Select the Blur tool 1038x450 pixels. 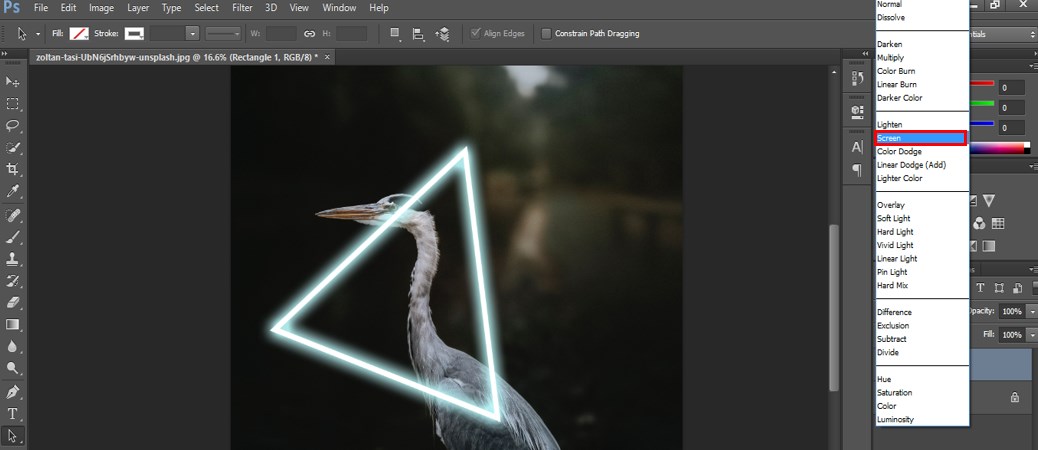point(12,346)
